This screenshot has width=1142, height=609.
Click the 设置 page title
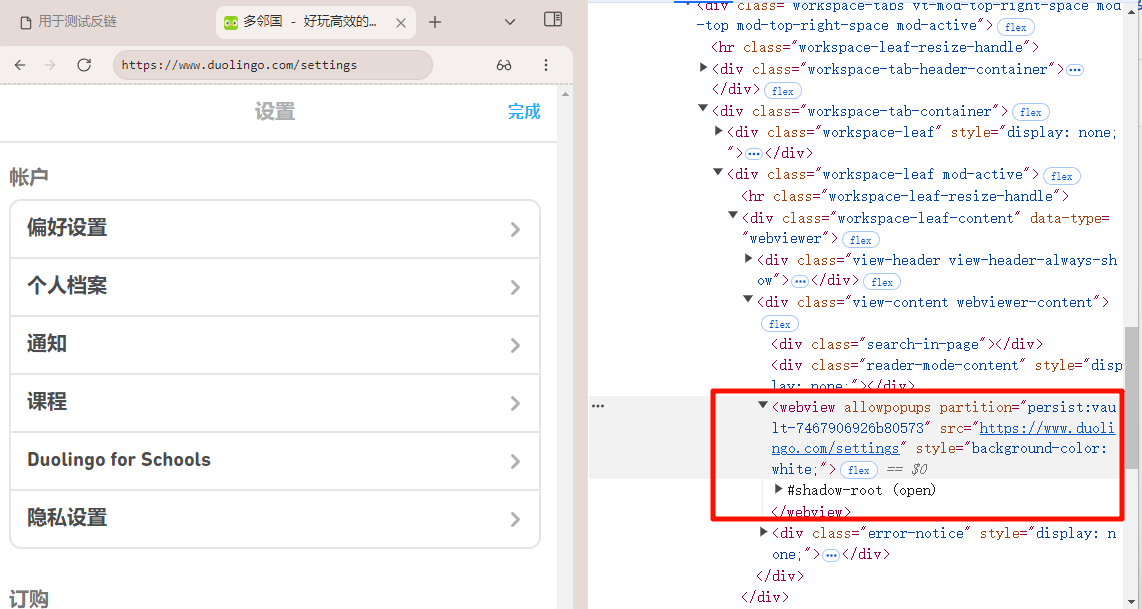pos(275,111)
